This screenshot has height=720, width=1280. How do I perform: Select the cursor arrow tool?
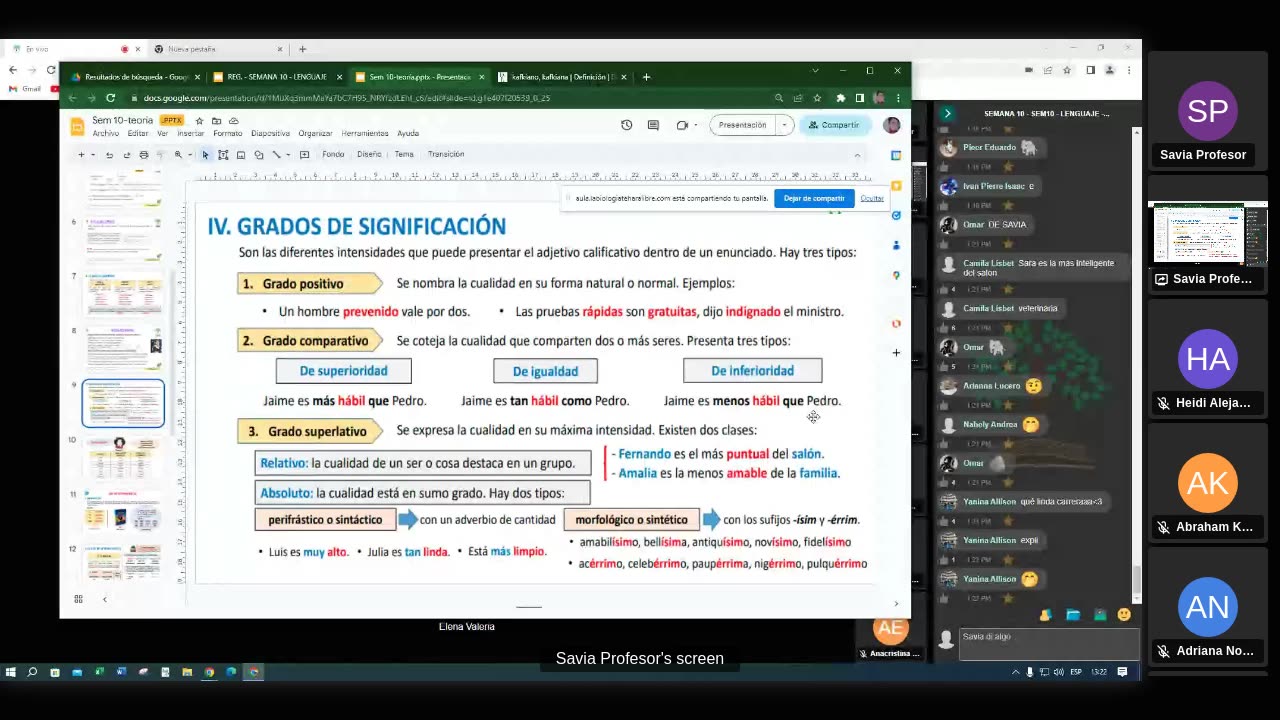pos(205,154)
